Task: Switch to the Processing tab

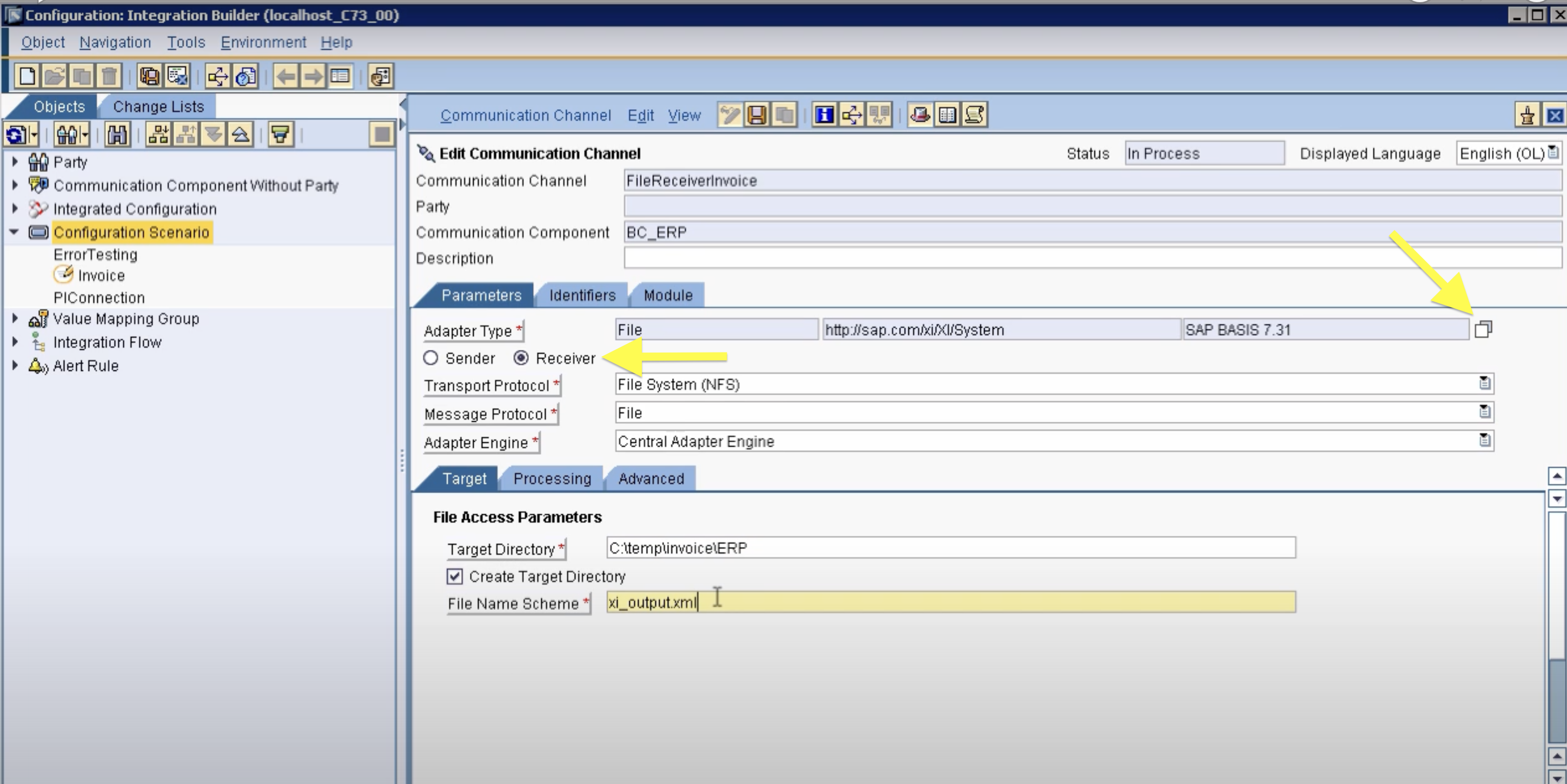Action: [552, 479]
